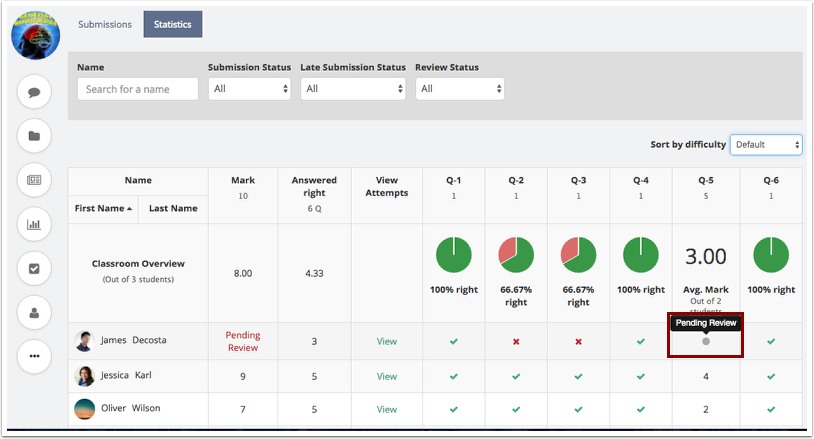Open the Sort by difficulty dropdown
This screenshot has height=439, width=814.
[766, 145]
